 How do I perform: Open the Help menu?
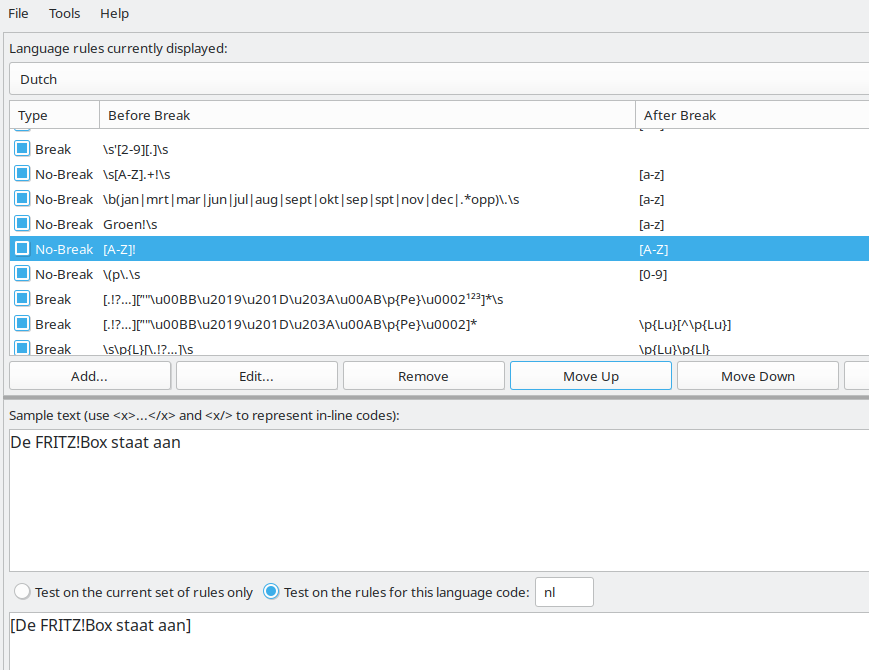pos(114,13)
